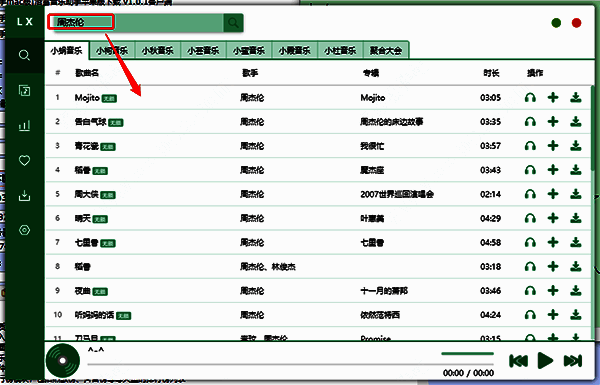600x385 pixels.
Task: Click the 周杰伦 search input field
Action: 137,23
